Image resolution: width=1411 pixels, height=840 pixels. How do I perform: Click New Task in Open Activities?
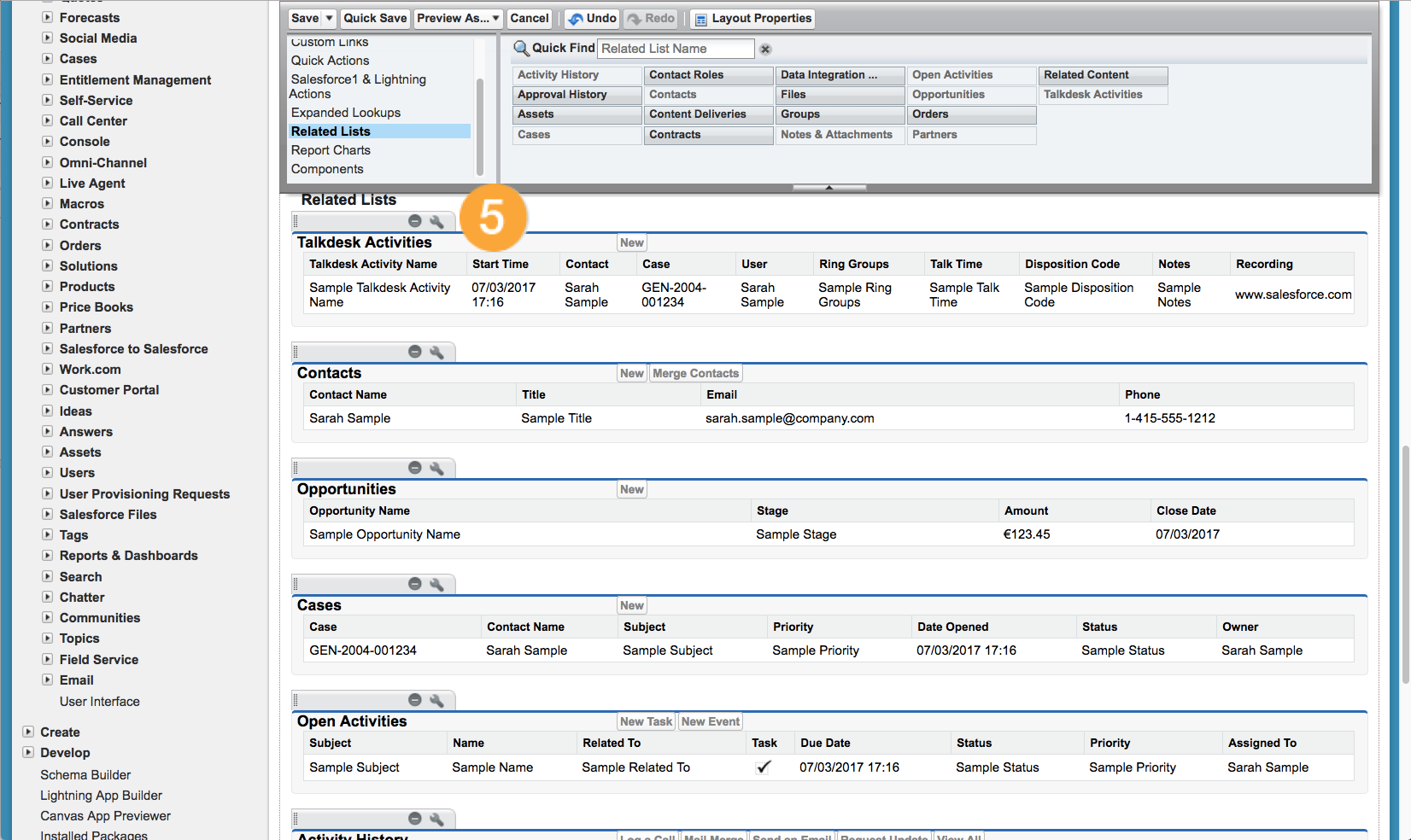(646, 721)
